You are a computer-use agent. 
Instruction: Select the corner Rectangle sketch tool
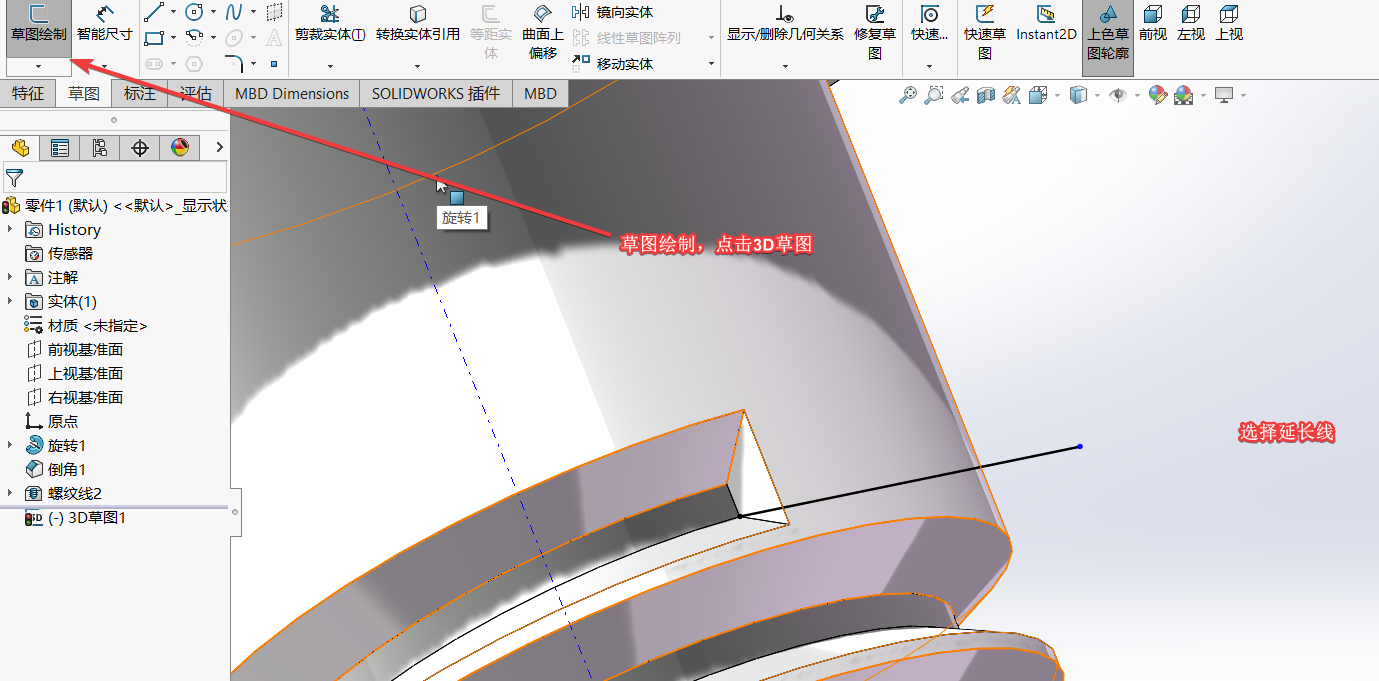(x=153, y=38)
